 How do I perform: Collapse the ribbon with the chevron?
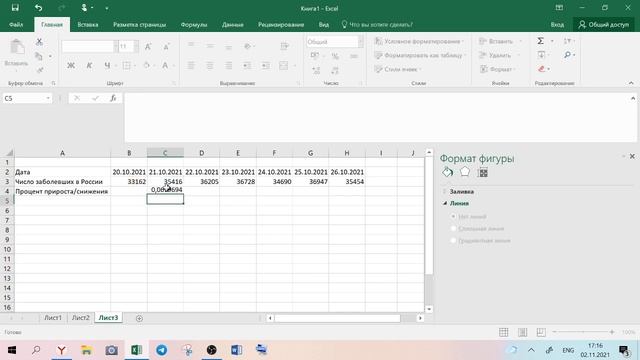(631, 83)
